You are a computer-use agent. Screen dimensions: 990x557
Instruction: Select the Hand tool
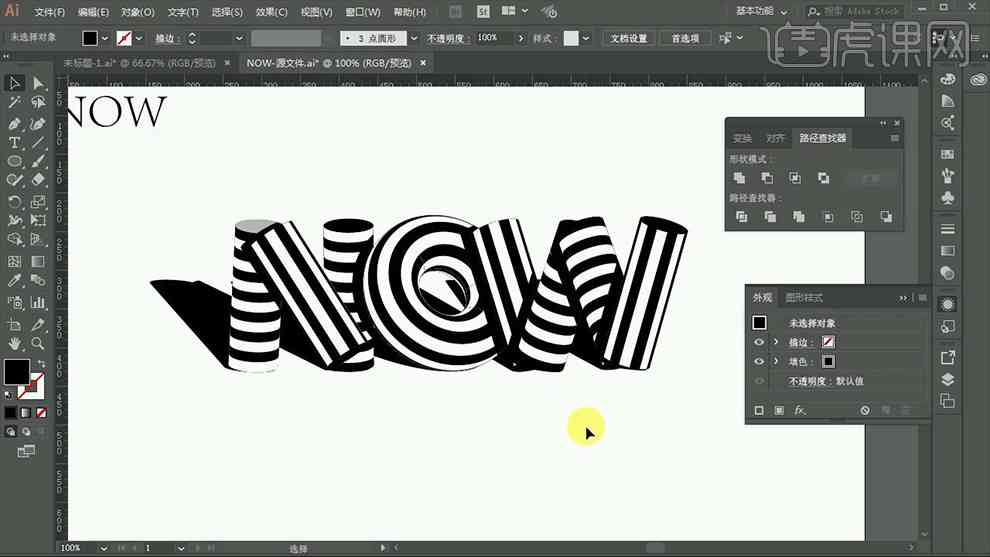click(15, 344)
